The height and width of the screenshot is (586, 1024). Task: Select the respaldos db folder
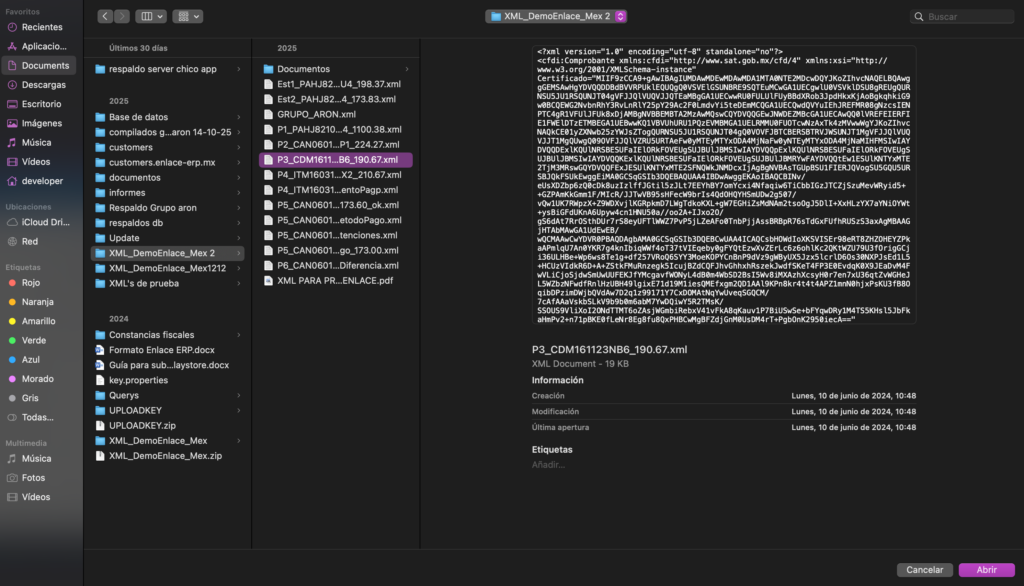pos(168,223)
